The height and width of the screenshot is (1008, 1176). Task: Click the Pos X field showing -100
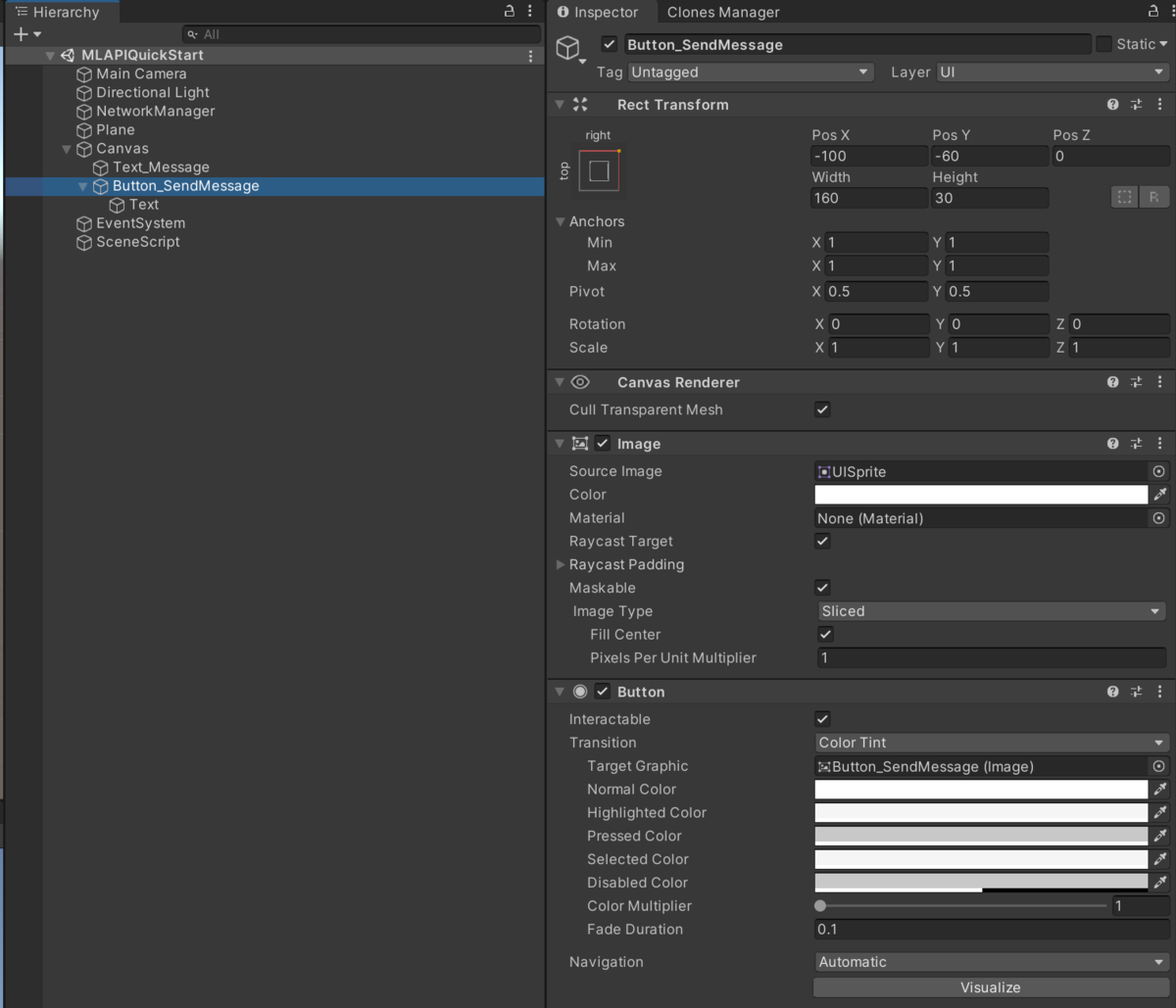pos(869,156)
